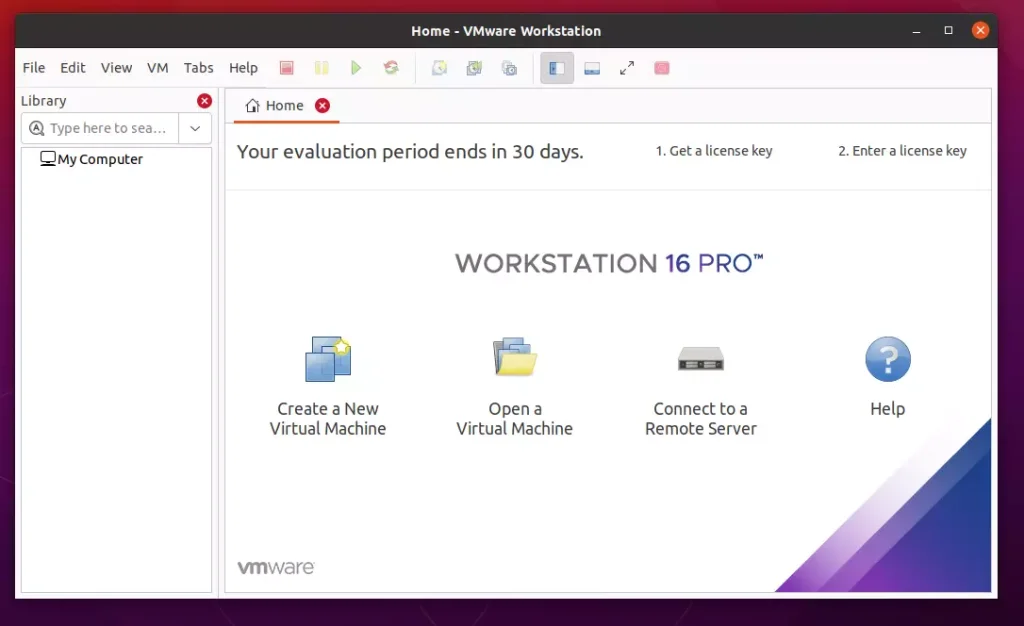Close the VMware Workstation window
Screen dimensions: 1024x626
[x=980, y=30]
